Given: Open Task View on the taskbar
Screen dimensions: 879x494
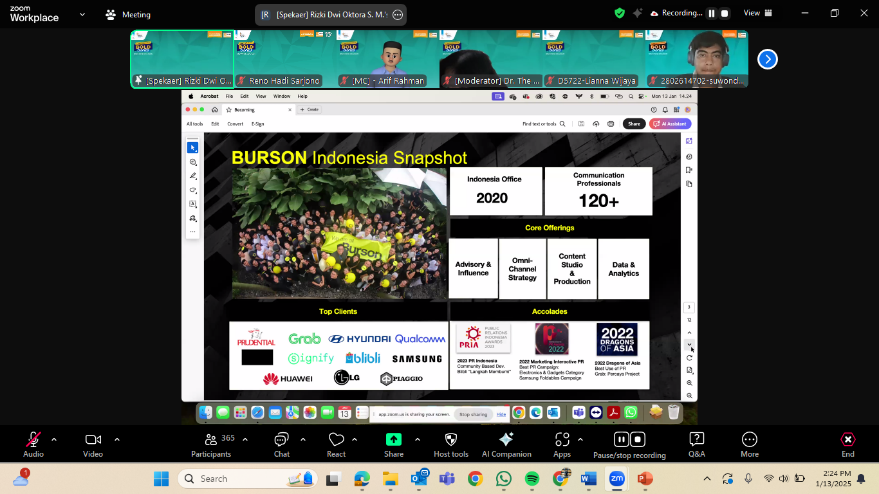Looking at the screenshot, I should point(334,478).
